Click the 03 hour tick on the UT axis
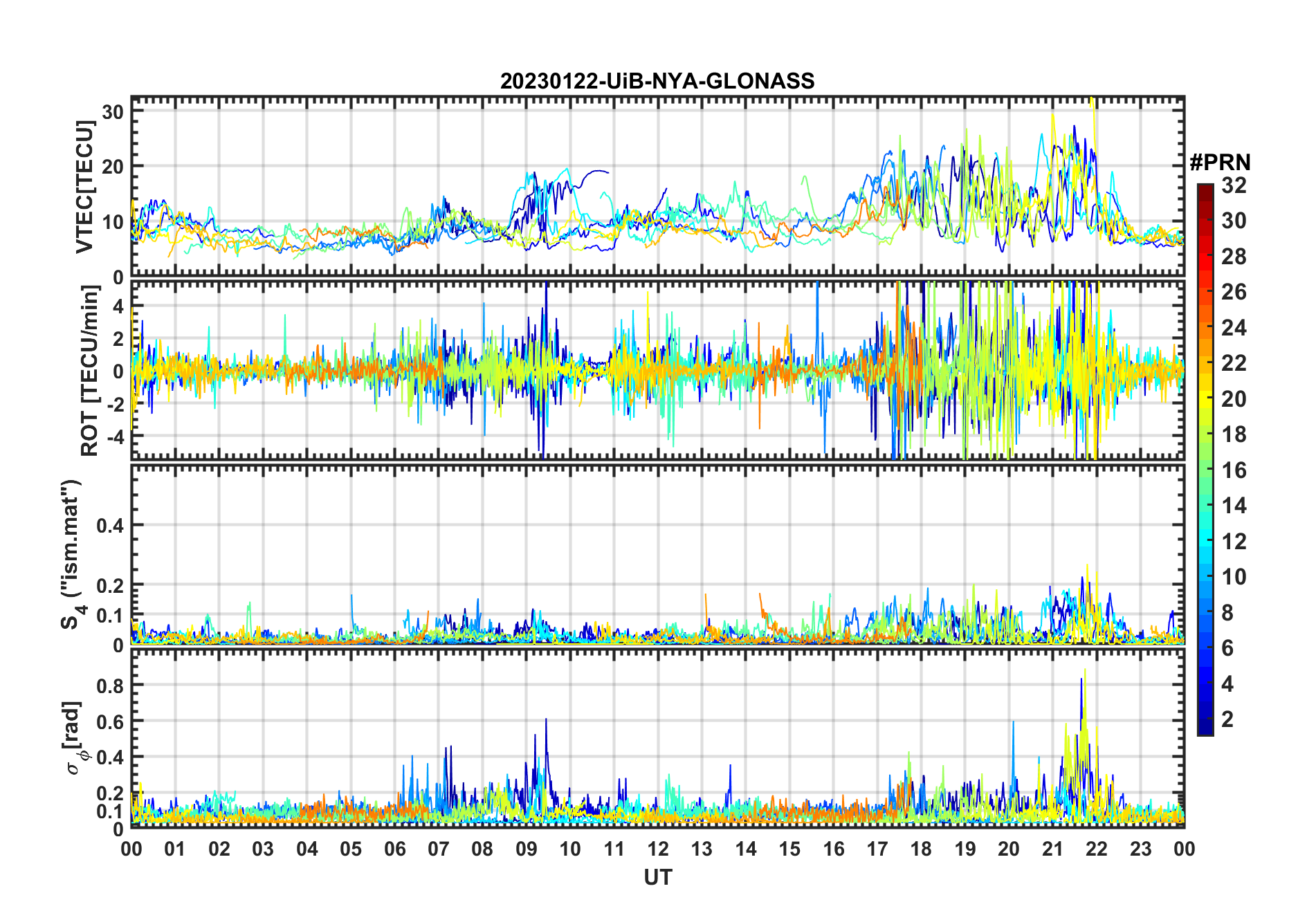The width and height of the screenshot is (1316, 920). pos(263,849)
